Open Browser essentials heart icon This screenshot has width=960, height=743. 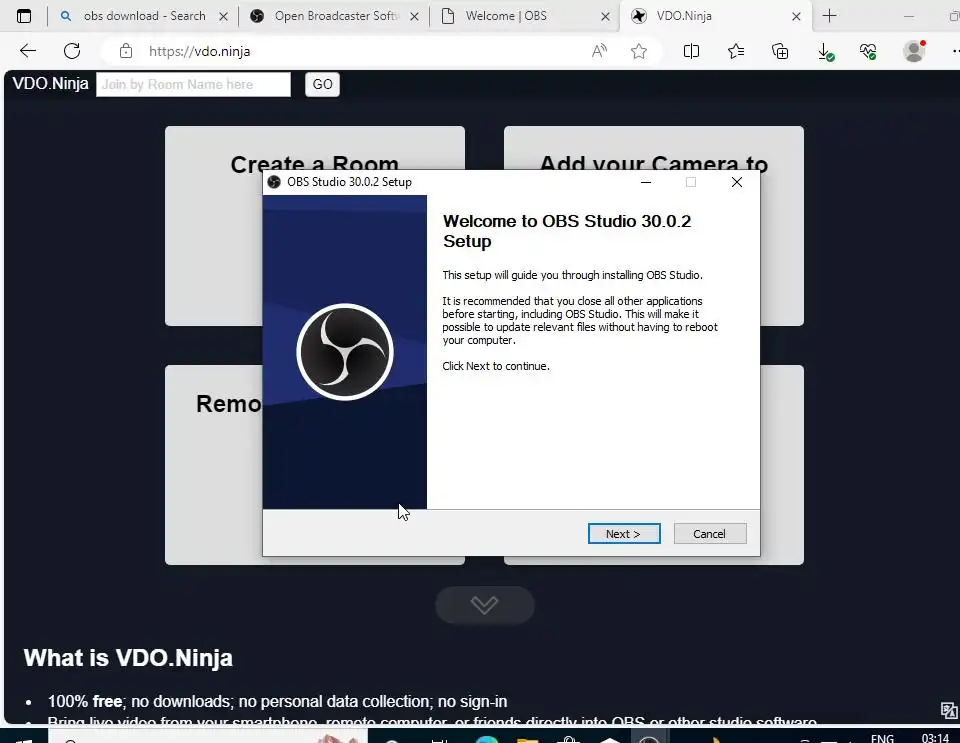[868, 51]
